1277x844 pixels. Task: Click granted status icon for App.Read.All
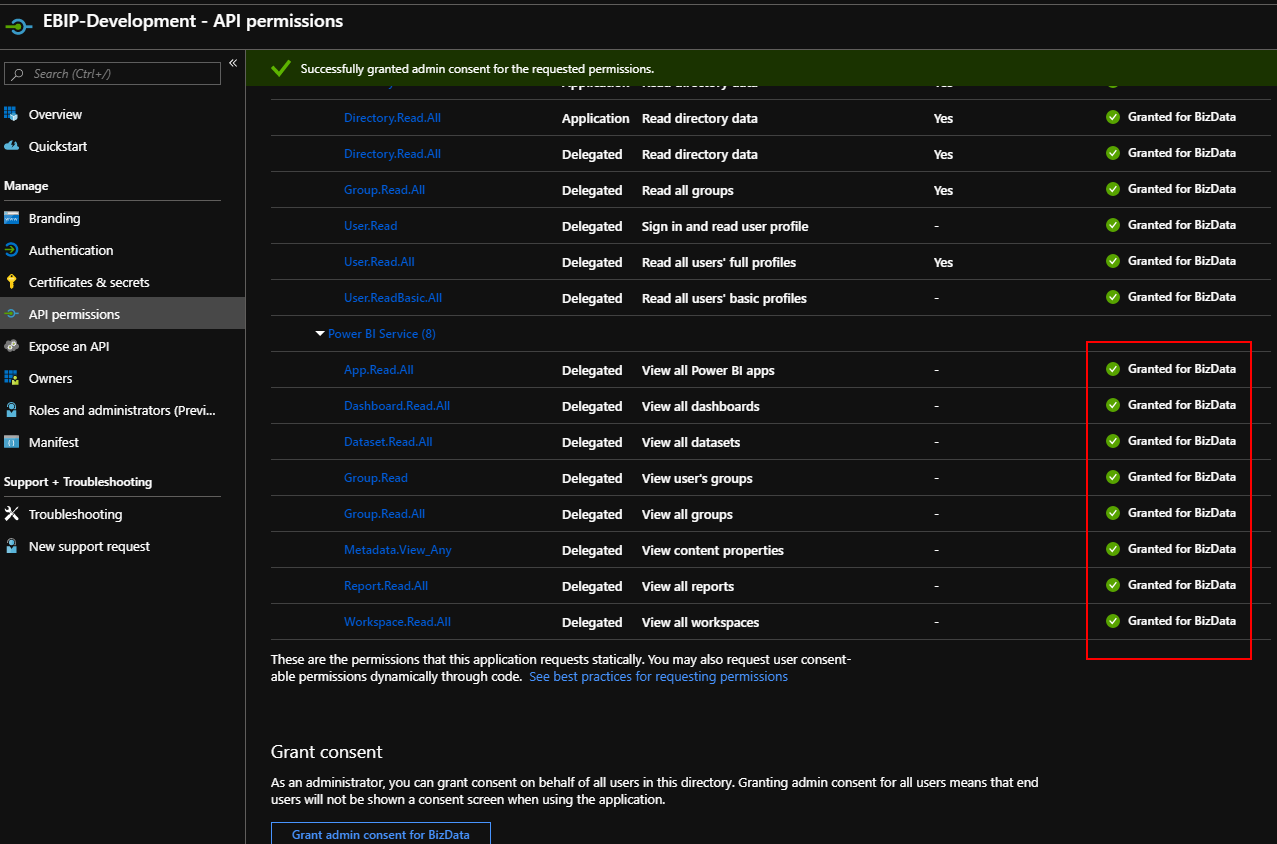1112,369
